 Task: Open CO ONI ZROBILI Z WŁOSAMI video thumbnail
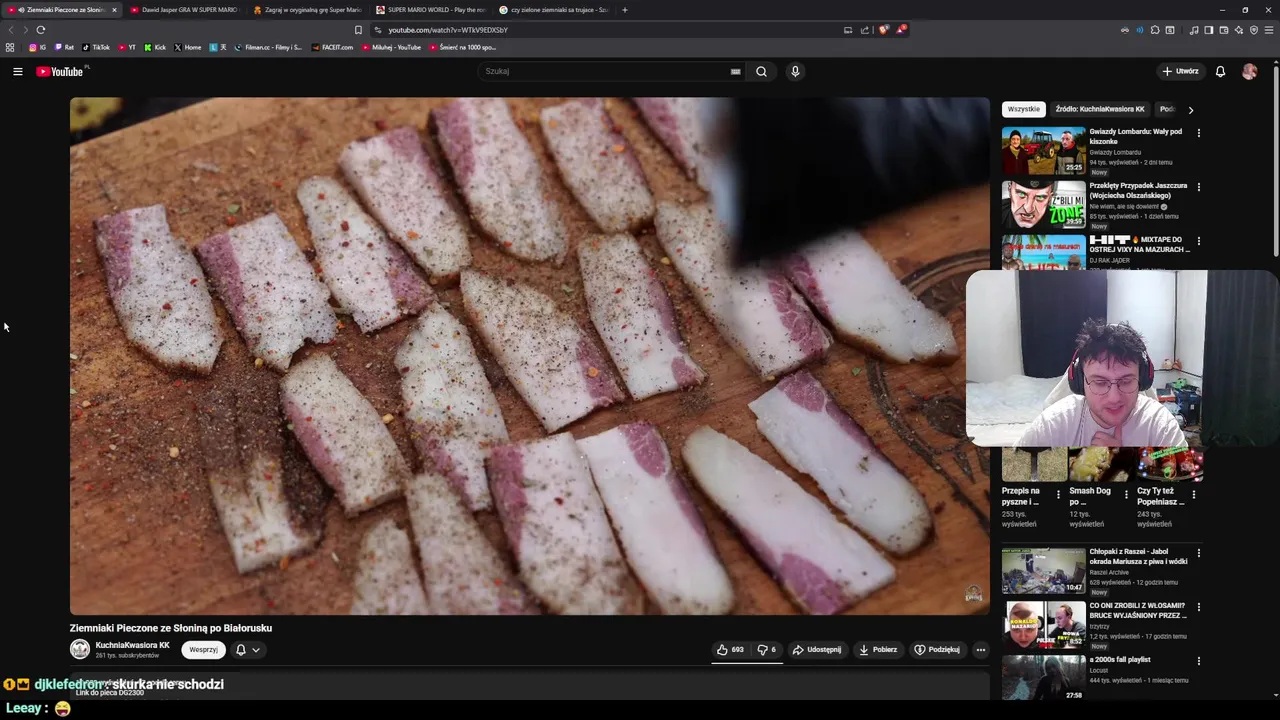click(x=1043, y=624)
